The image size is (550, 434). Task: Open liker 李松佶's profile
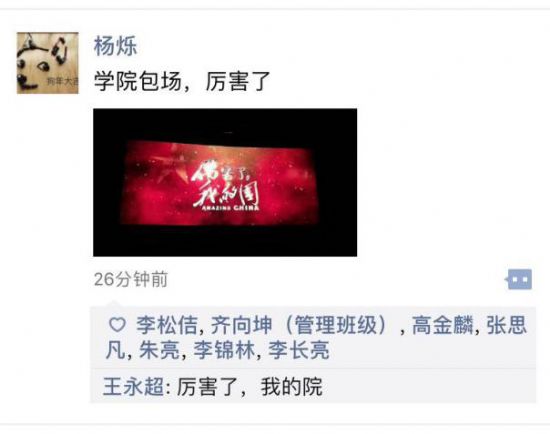pyautogui.click(x=167, y=325)
